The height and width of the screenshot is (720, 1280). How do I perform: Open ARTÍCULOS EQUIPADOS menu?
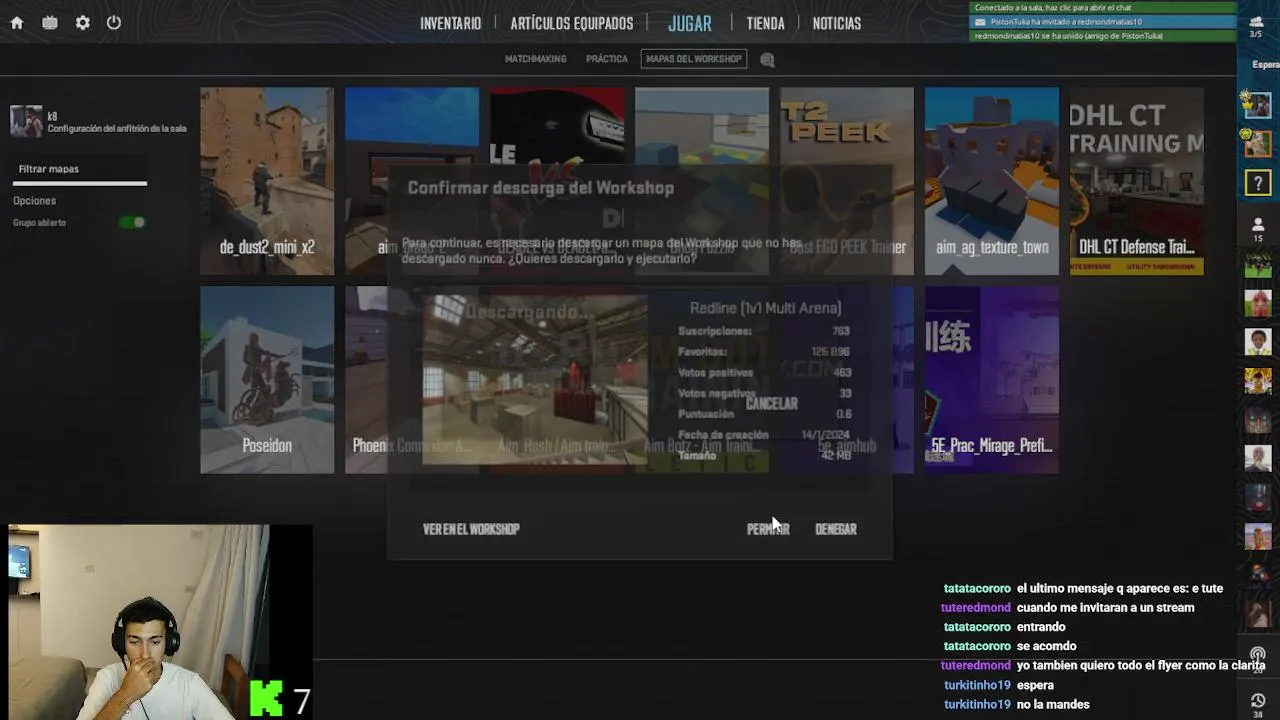(x=572, y=23)
